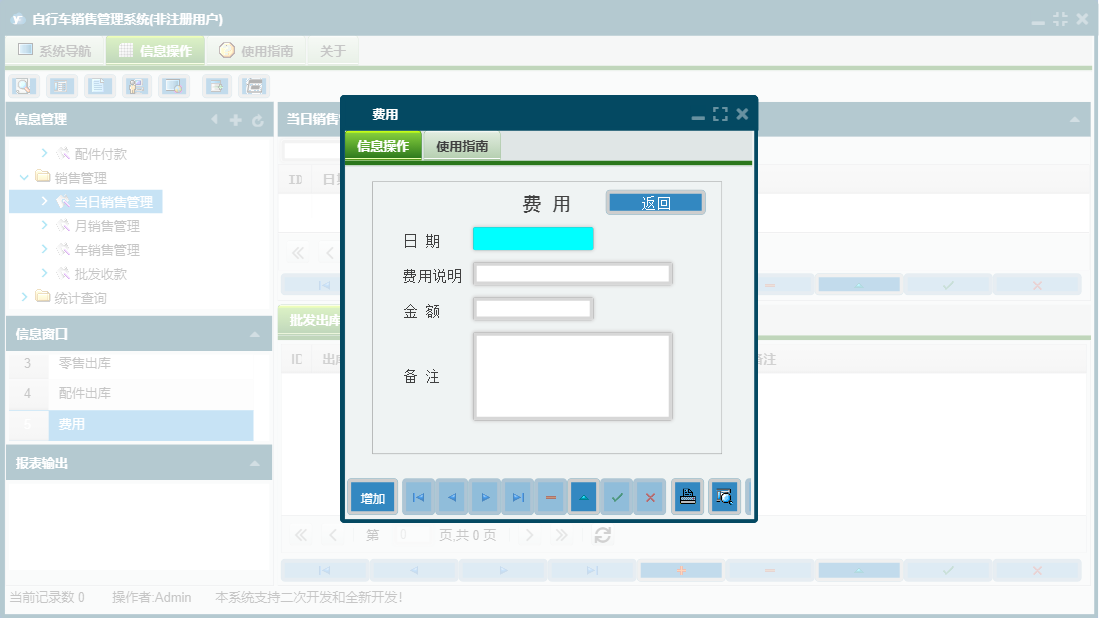Click the refresh icon in the pagination bar

point(602,535)
